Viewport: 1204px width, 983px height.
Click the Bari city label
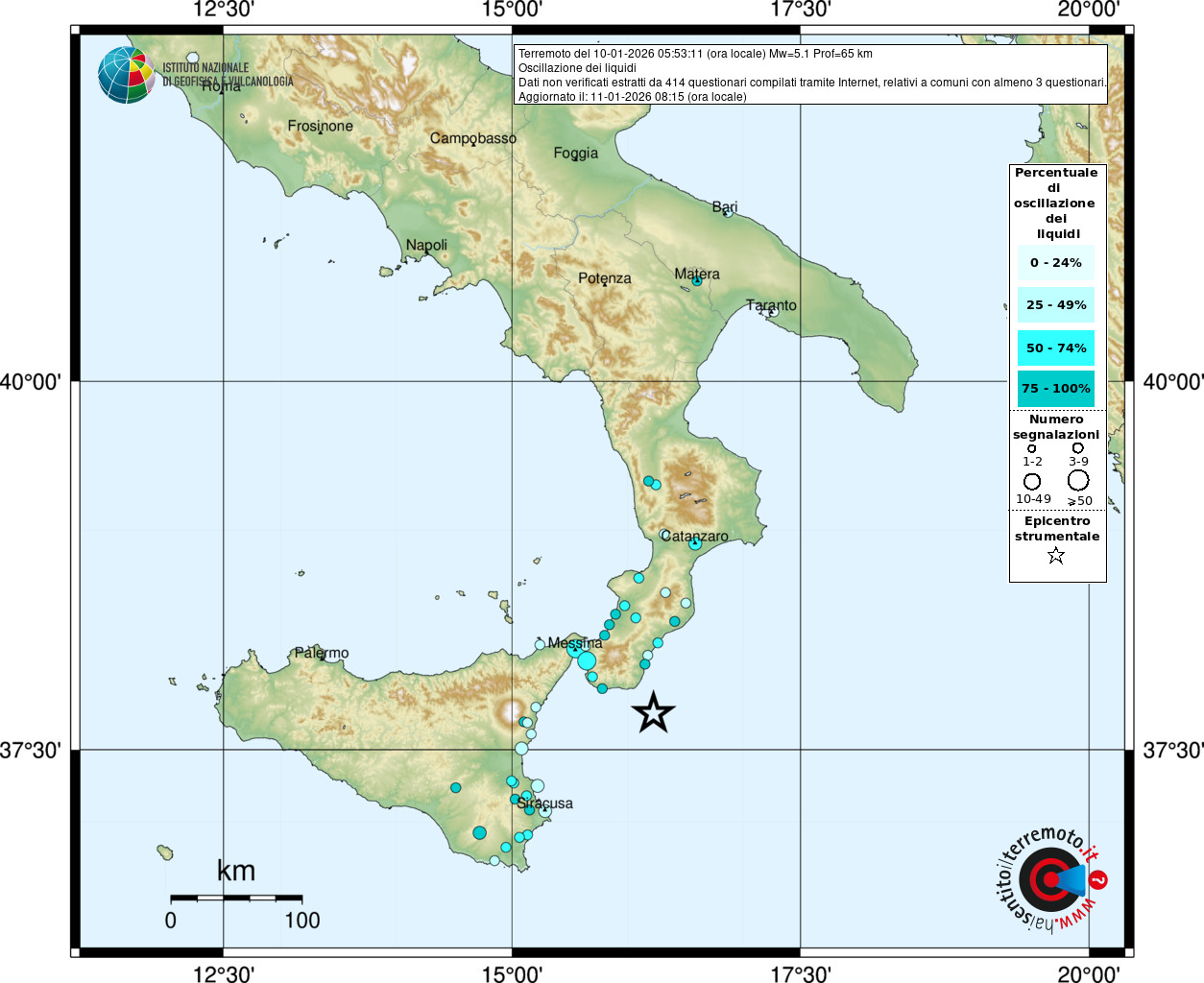click(725, 206)
